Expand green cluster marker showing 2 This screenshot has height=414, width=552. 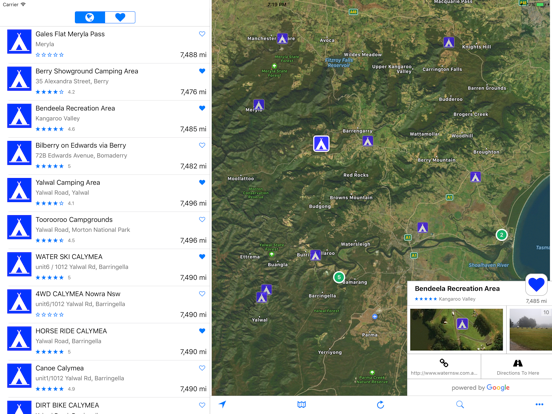click(x=502, y=235)
